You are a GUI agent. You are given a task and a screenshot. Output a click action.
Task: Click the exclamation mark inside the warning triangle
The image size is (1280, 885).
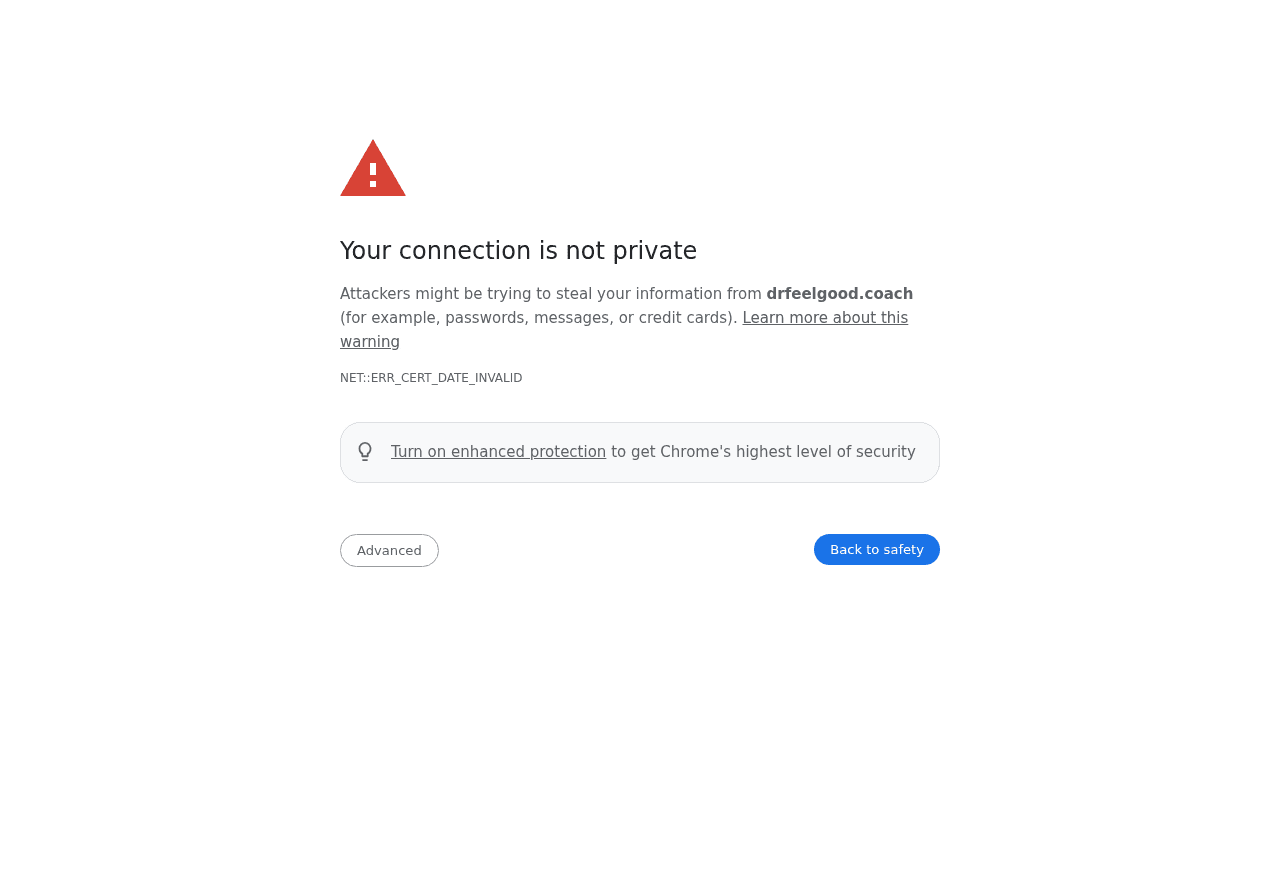373,175
